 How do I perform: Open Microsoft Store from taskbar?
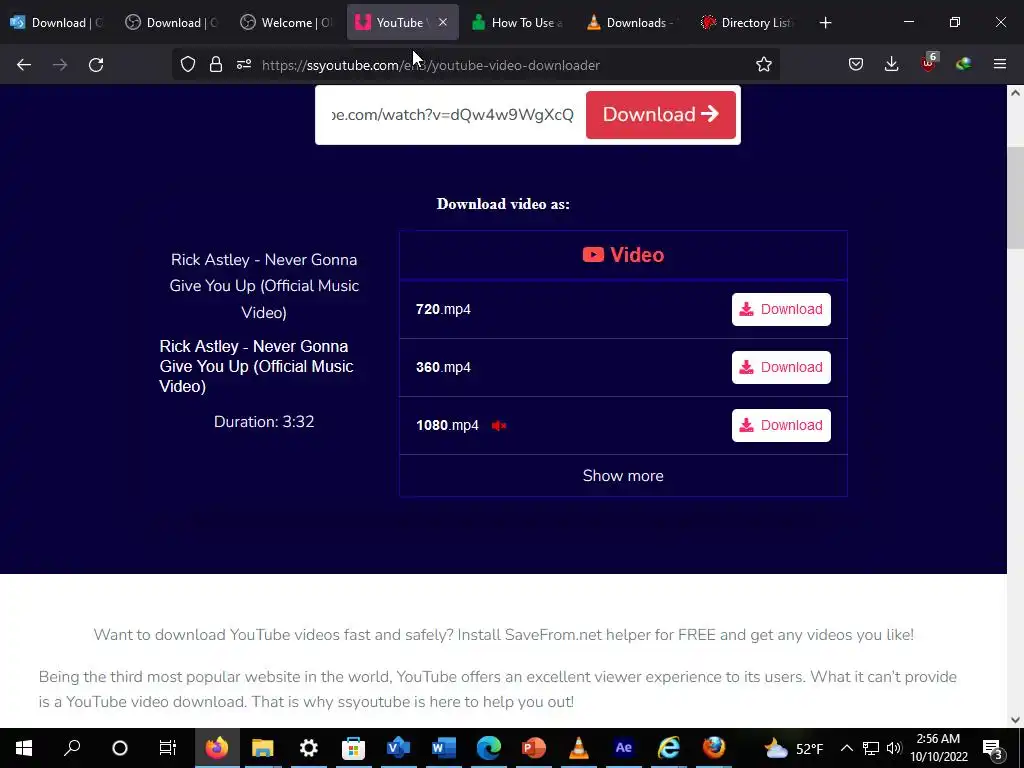(x=353, y=748)
